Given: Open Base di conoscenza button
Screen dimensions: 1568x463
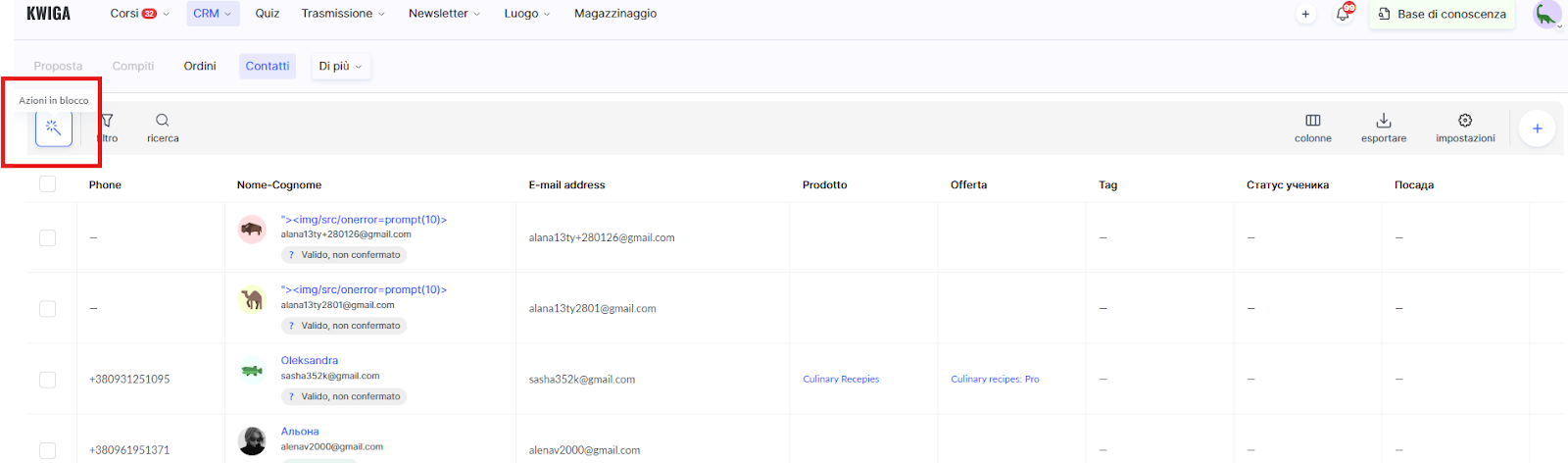Looking at the screenshot, I should point(1442,14).
